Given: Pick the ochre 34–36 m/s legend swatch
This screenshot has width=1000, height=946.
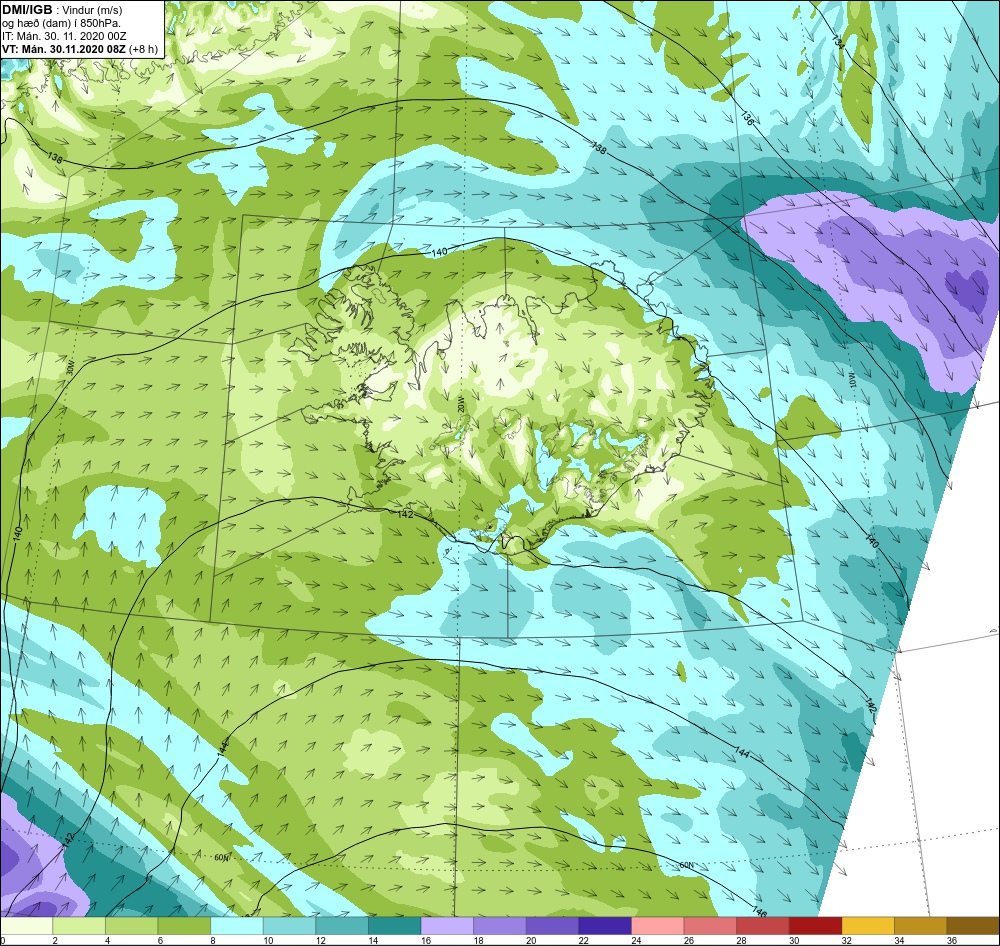Looking at the screenshot, I should pos(921,926).
